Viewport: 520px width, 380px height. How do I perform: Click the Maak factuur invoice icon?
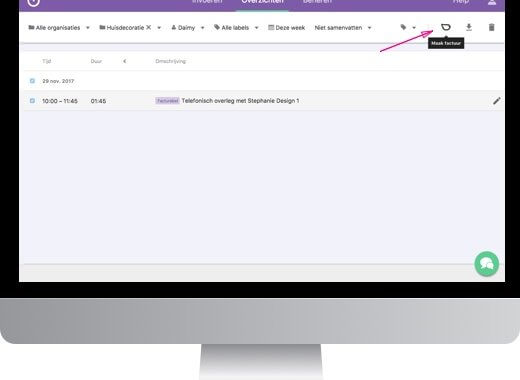tap(446, 27)
